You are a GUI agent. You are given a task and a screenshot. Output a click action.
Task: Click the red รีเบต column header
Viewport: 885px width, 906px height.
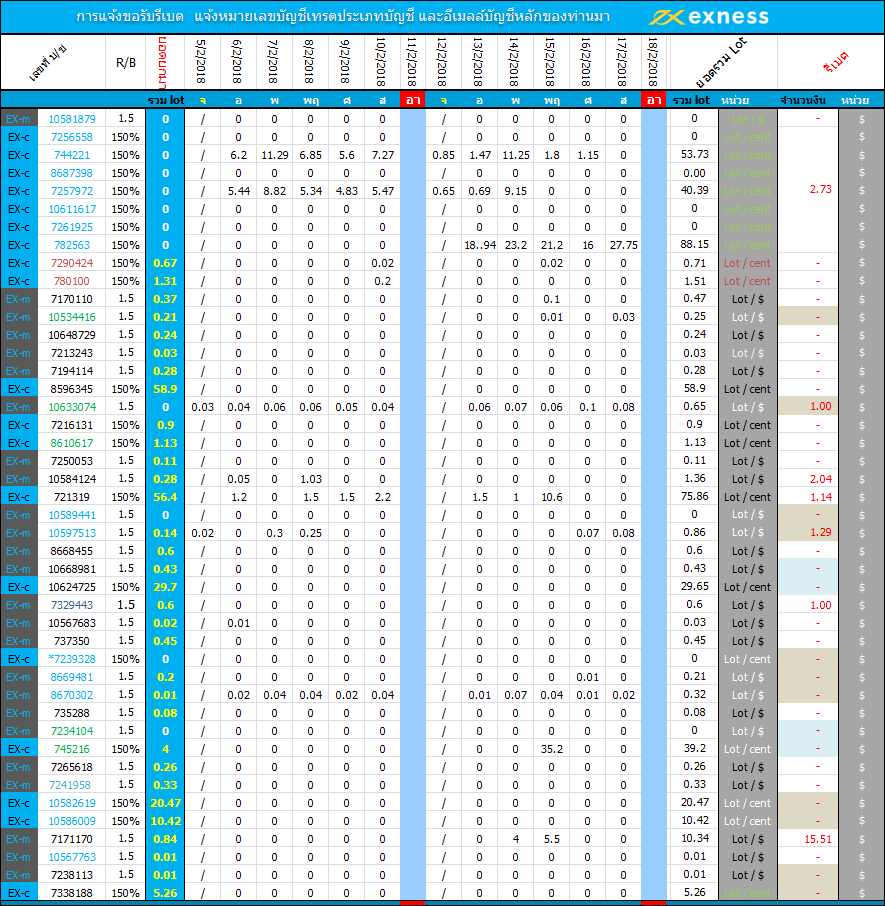click(835, 62)
